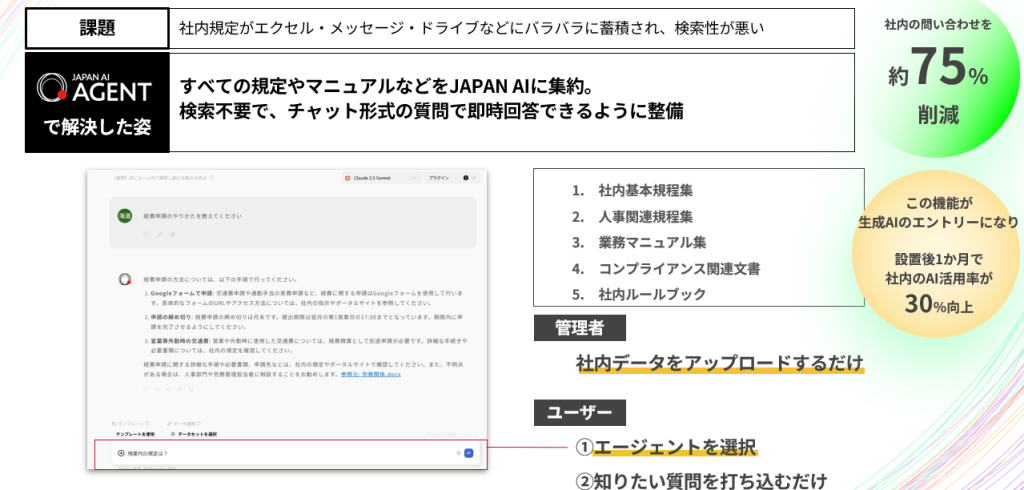Click the テンプレートを使用 button
The height and width of the screenshot is (490, 1024).
[135, 434]
